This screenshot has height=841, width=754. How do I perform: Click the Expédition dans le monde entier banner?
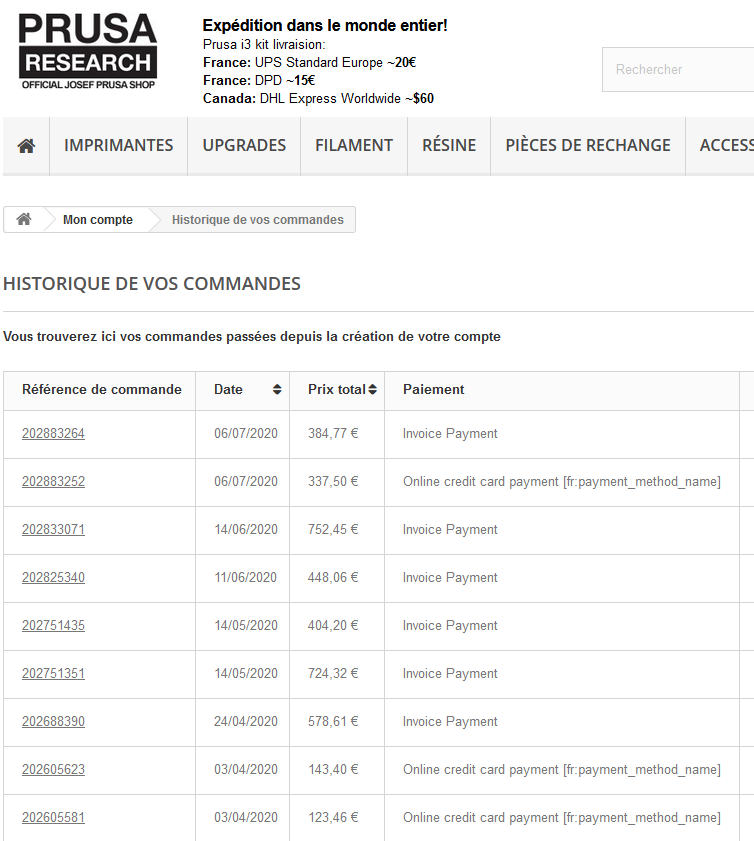325,25
